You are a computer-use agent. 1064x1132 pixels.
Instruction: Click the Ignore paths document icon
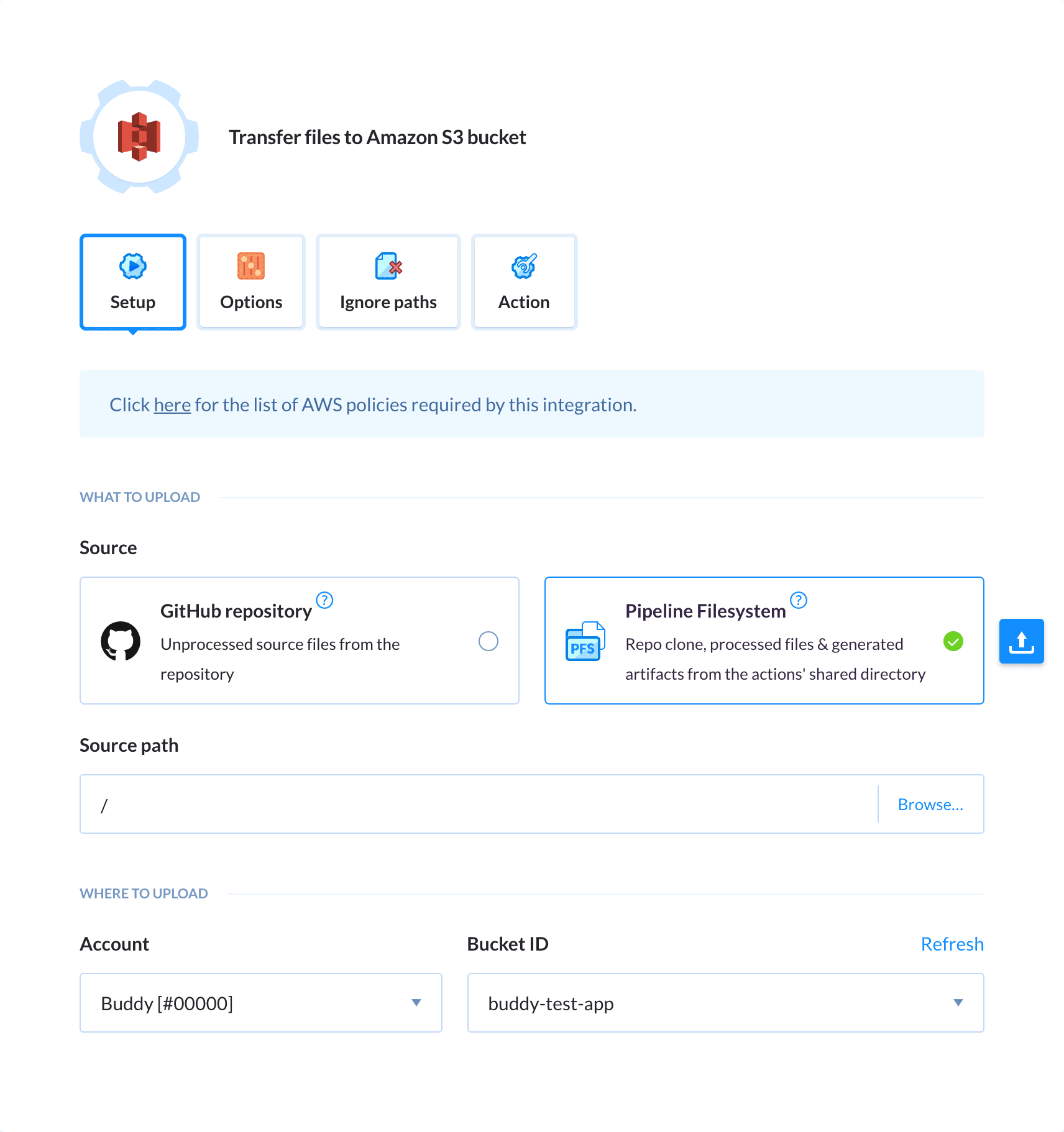387,267
